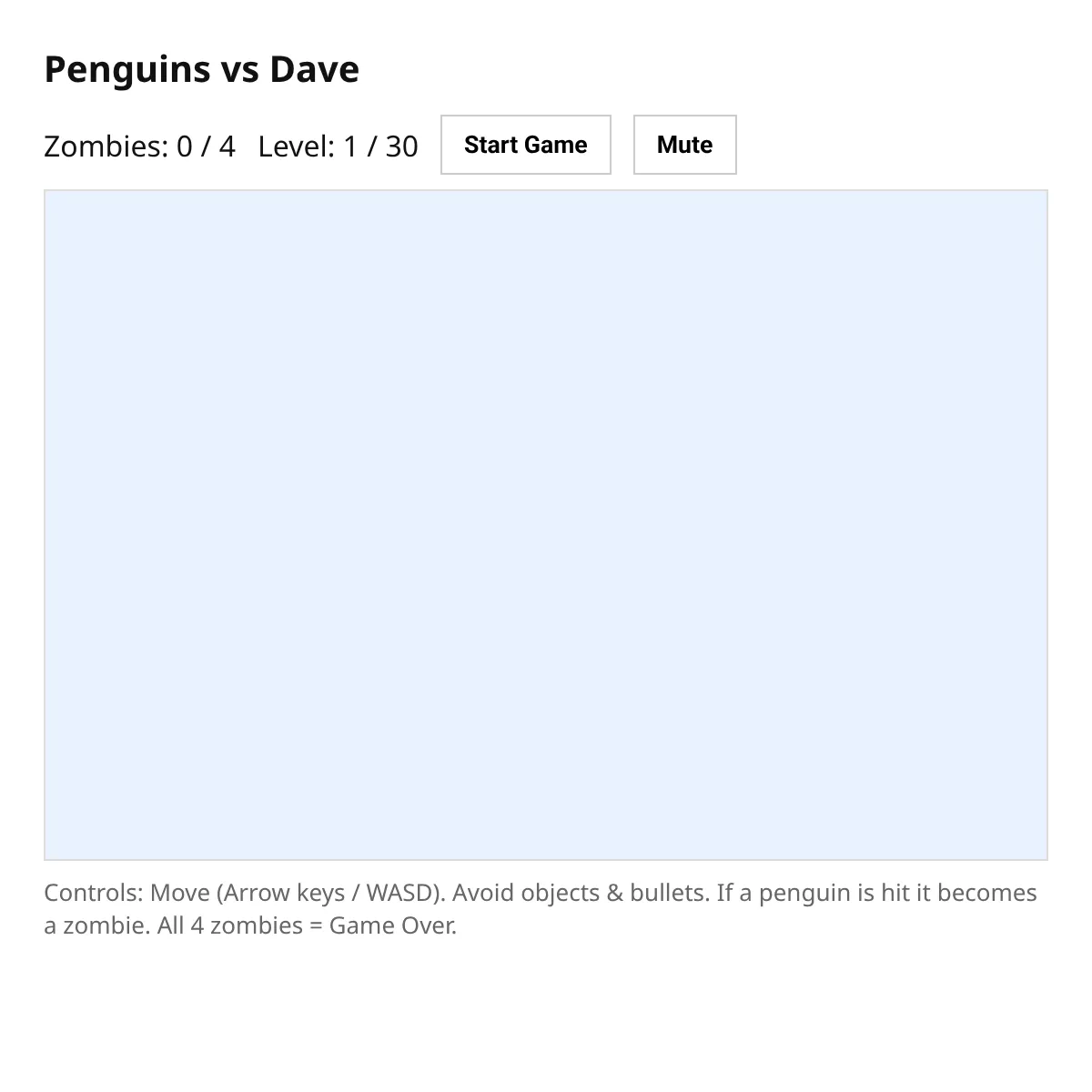Click the vs word in the heading
1092x1092 pixels.
tap(240, 69)
